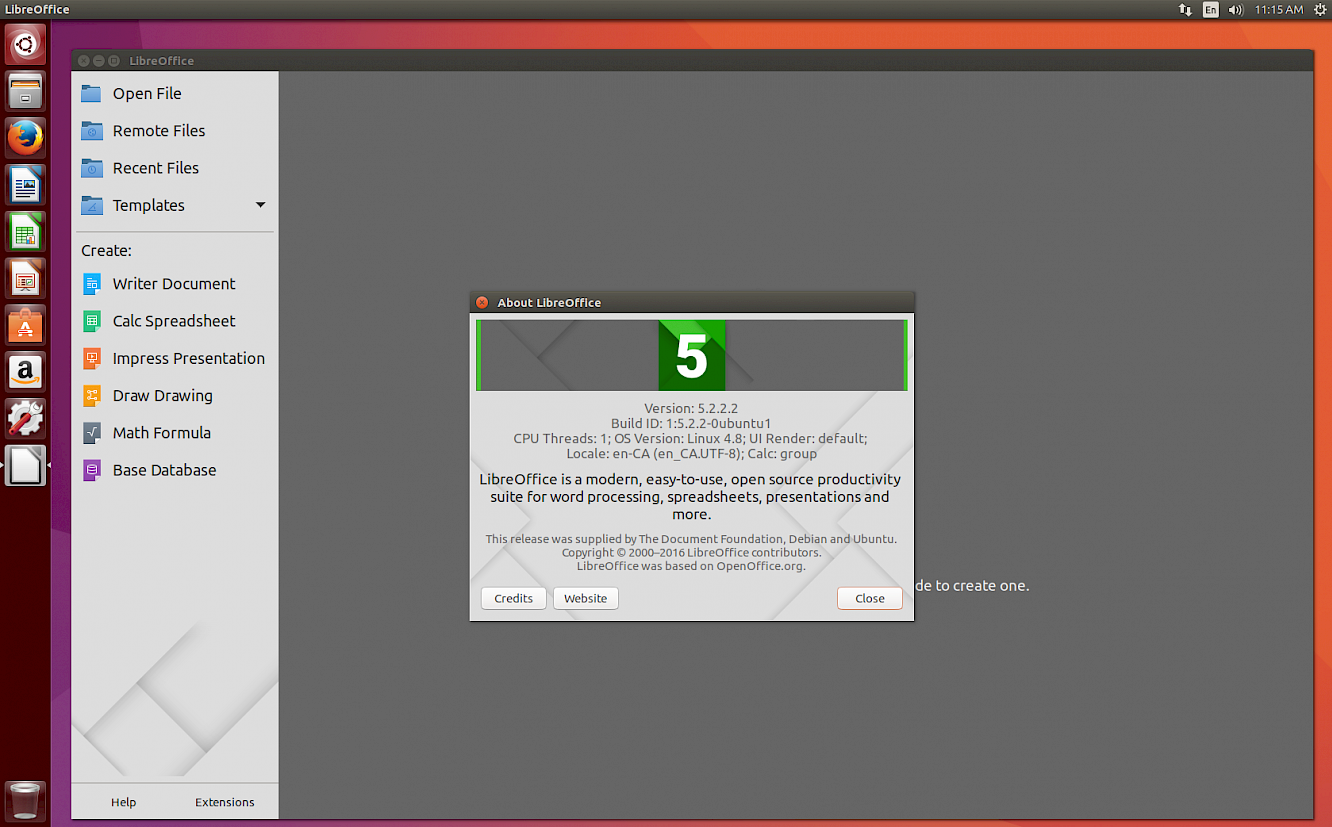Screen dimensions: 1332x827
Task: Click the Draw Drawing icon
Action: 92,395
